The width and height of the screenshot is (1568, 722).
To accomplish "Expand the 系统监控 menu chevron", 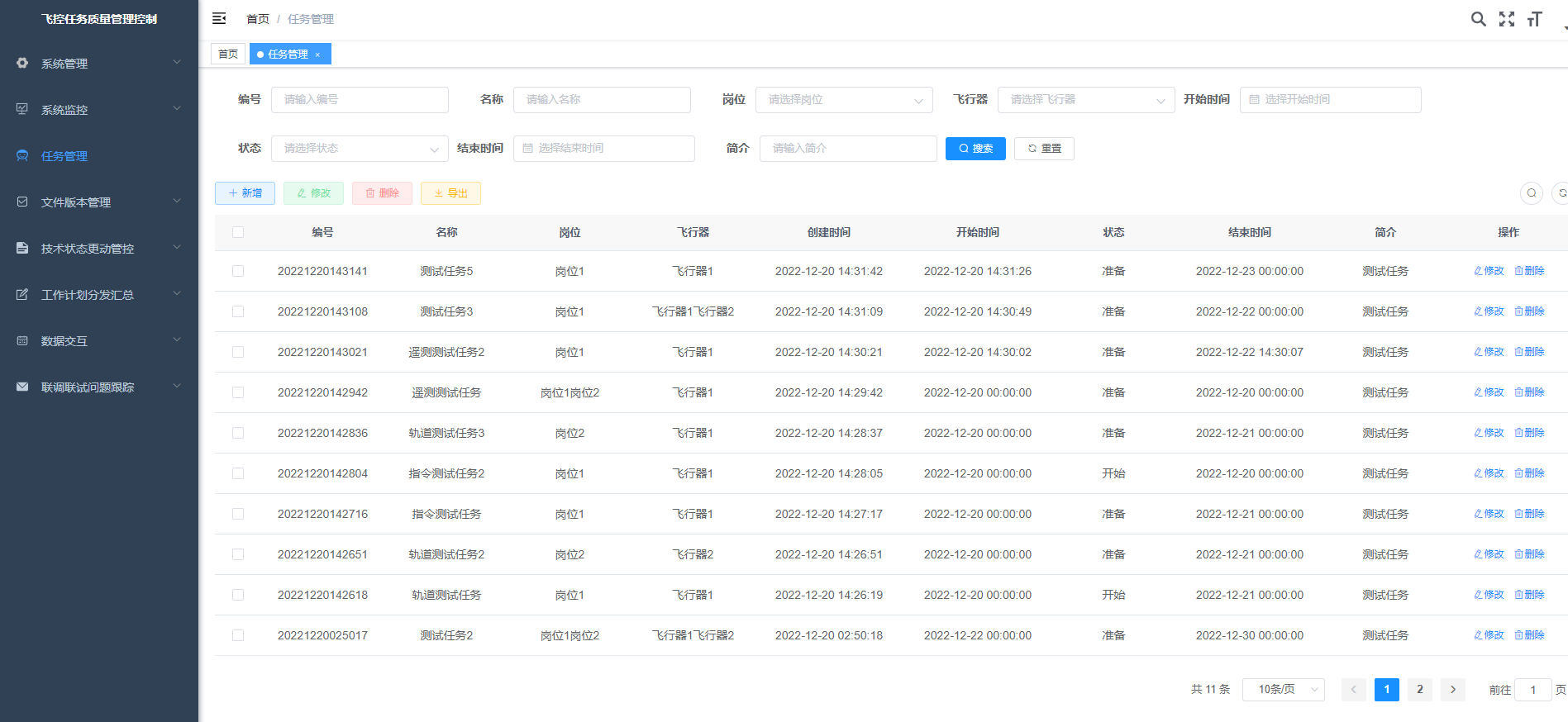I will [177, 109].
